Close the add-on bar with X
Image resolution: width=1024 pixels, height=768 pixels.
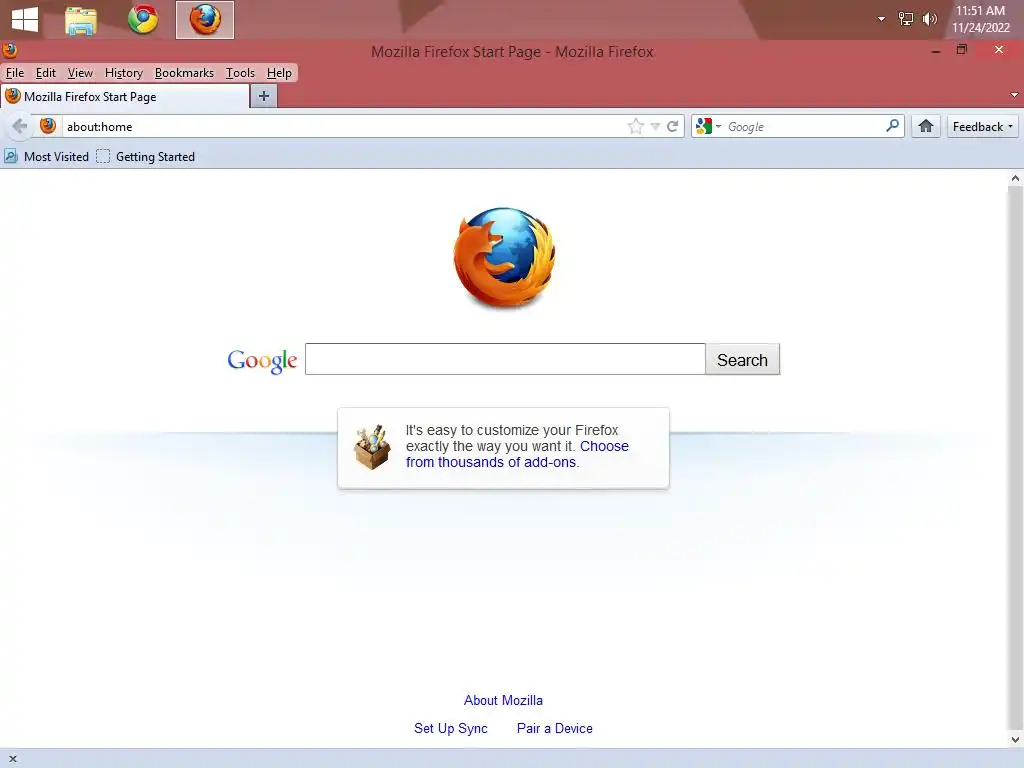[12, 759]
